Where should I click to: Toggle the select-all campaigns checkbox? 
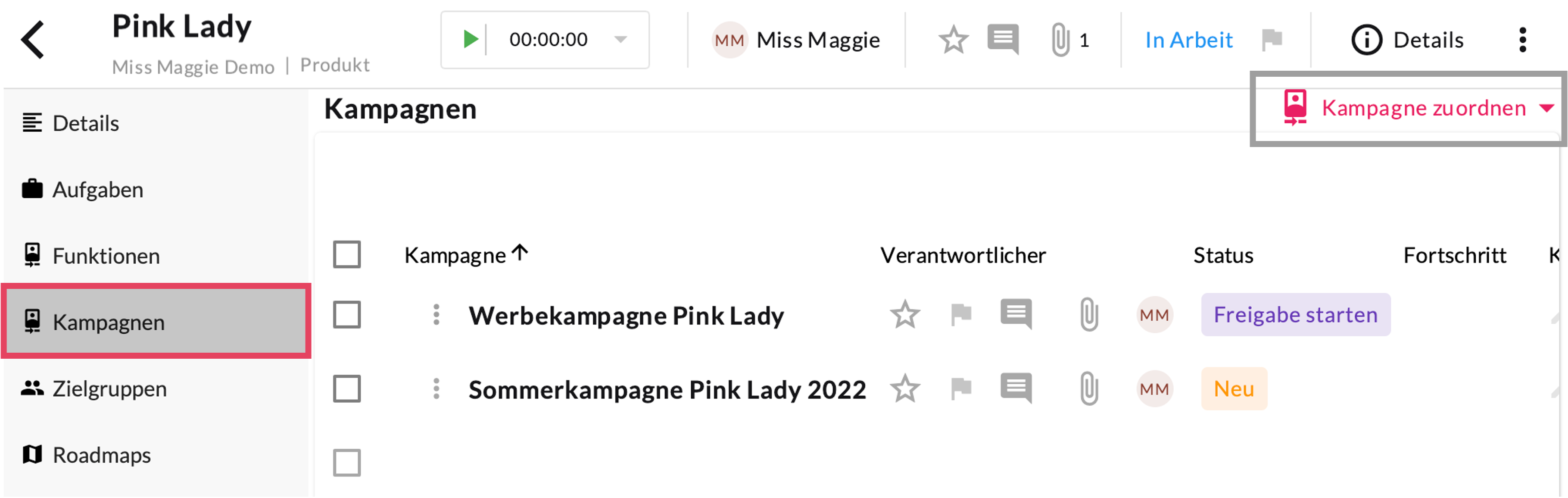tap(347, 254)
